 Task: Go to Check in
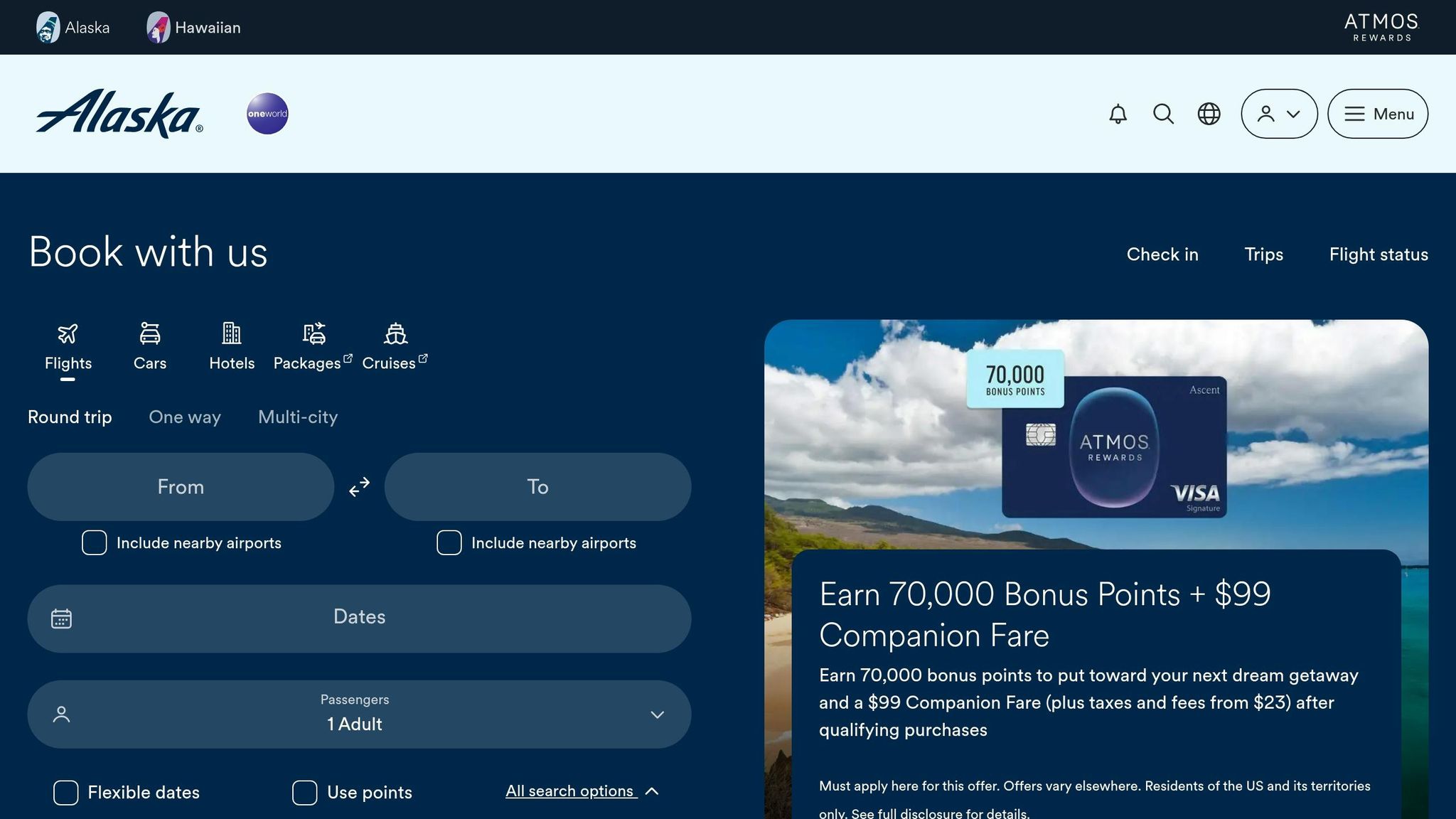1162,255
